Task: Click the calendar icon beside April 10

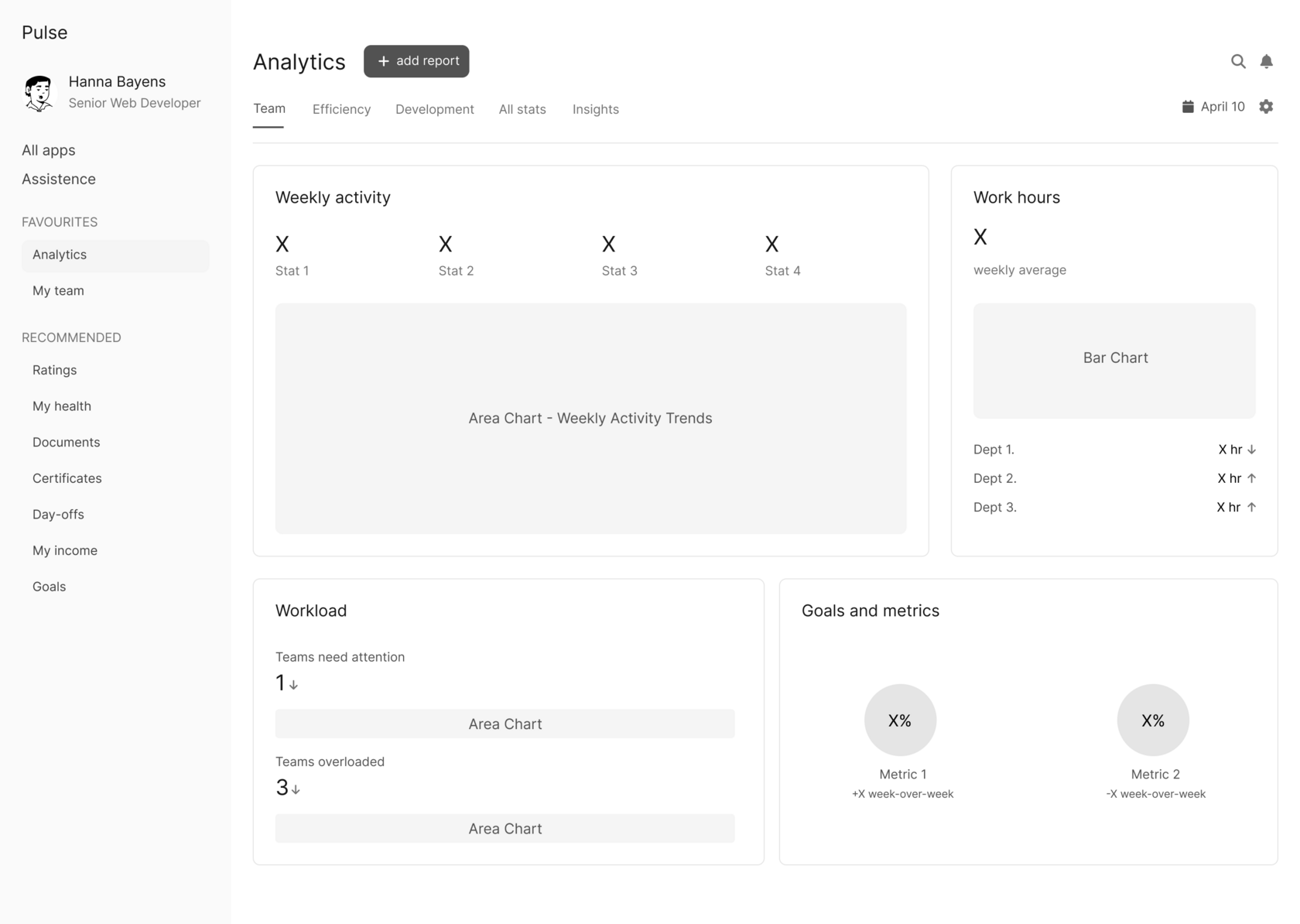Action: pos(1188,107)
